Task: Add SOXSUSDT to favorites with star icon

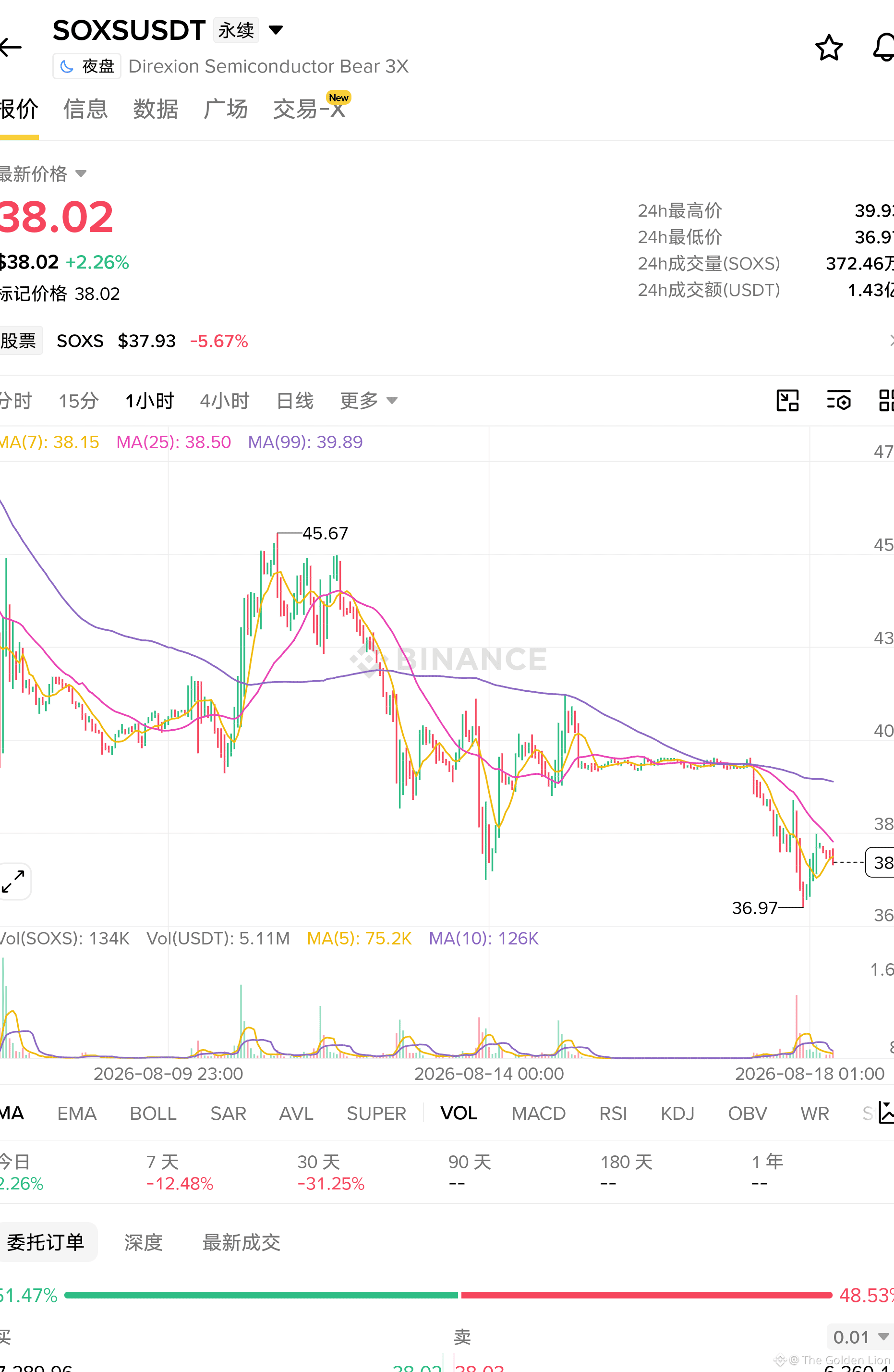Action: [828, 47]
